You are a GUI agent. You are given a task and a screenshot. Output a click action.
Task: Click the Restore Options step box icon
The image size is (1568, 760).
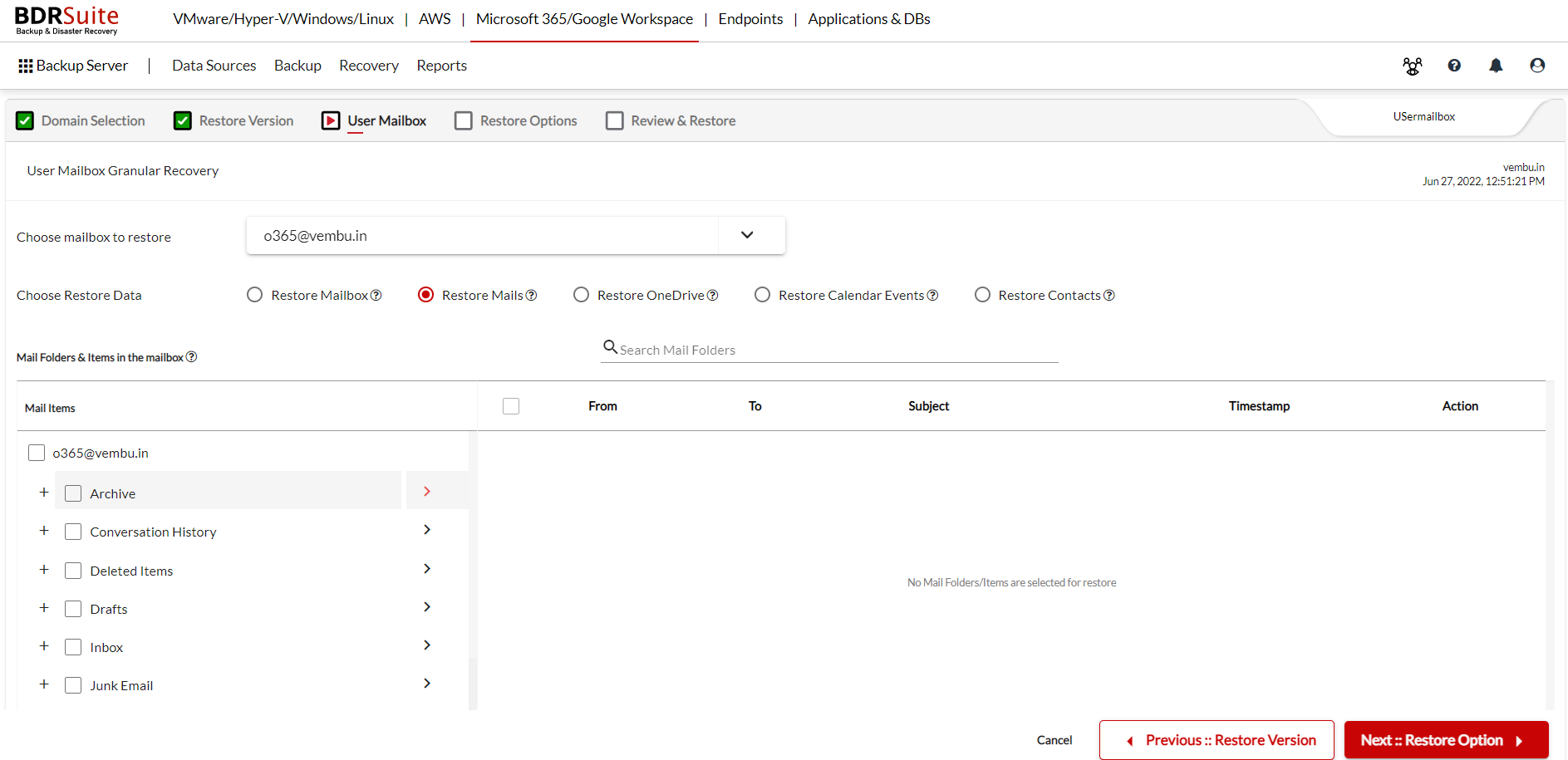click(x=464, y=120)
